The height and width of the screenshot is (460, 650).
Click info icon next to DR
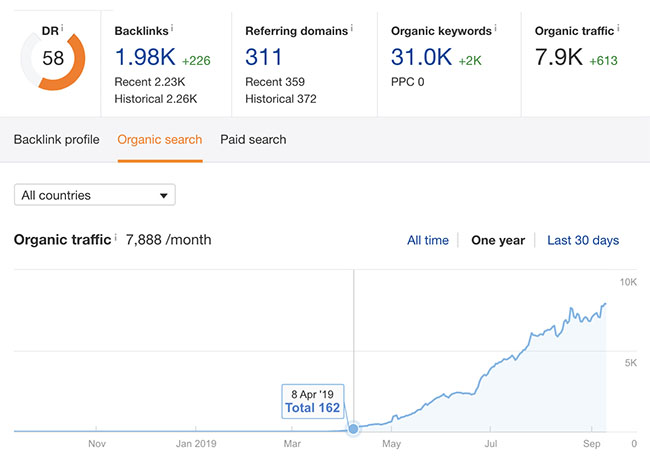pyautogui.click(x=62, y=28)
